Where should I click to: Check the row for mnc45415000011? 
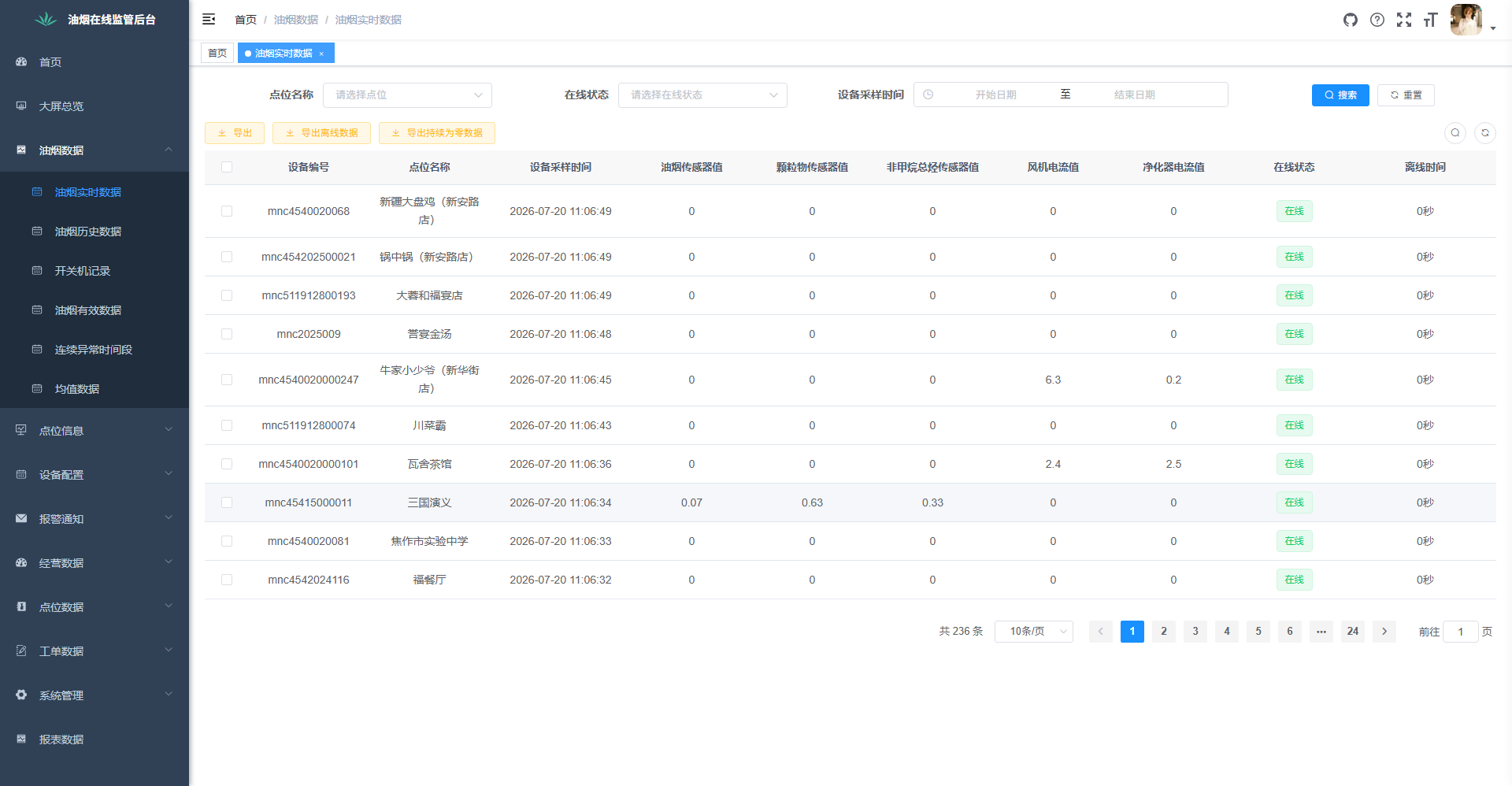click(x=227, y=502)
